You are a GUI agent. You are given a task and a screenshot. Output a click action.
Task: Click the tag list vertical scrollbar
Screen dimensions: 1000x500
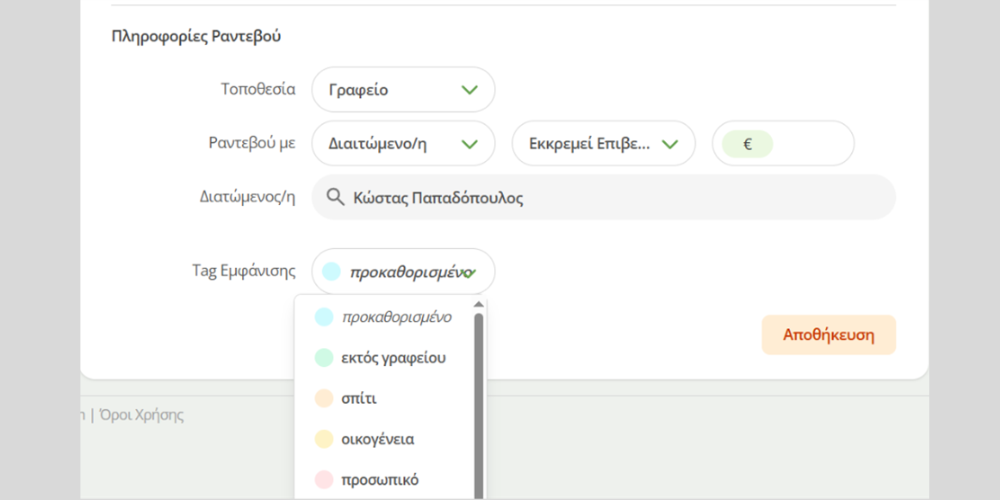pos(478,400)
